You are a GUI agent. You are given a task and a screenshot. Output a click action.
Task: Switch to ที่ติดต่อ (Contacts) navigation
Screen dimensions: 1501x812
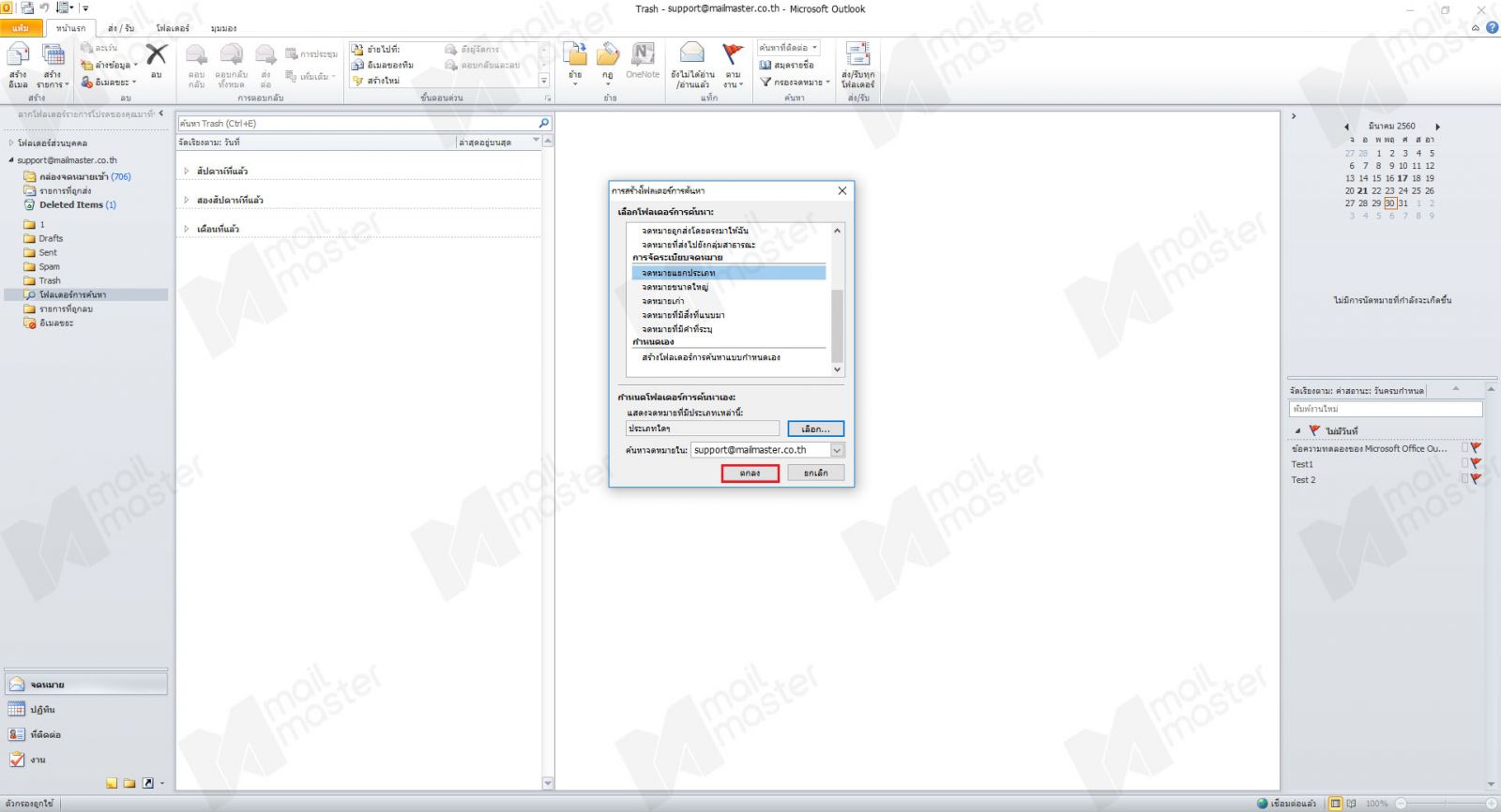click(86, 735)
